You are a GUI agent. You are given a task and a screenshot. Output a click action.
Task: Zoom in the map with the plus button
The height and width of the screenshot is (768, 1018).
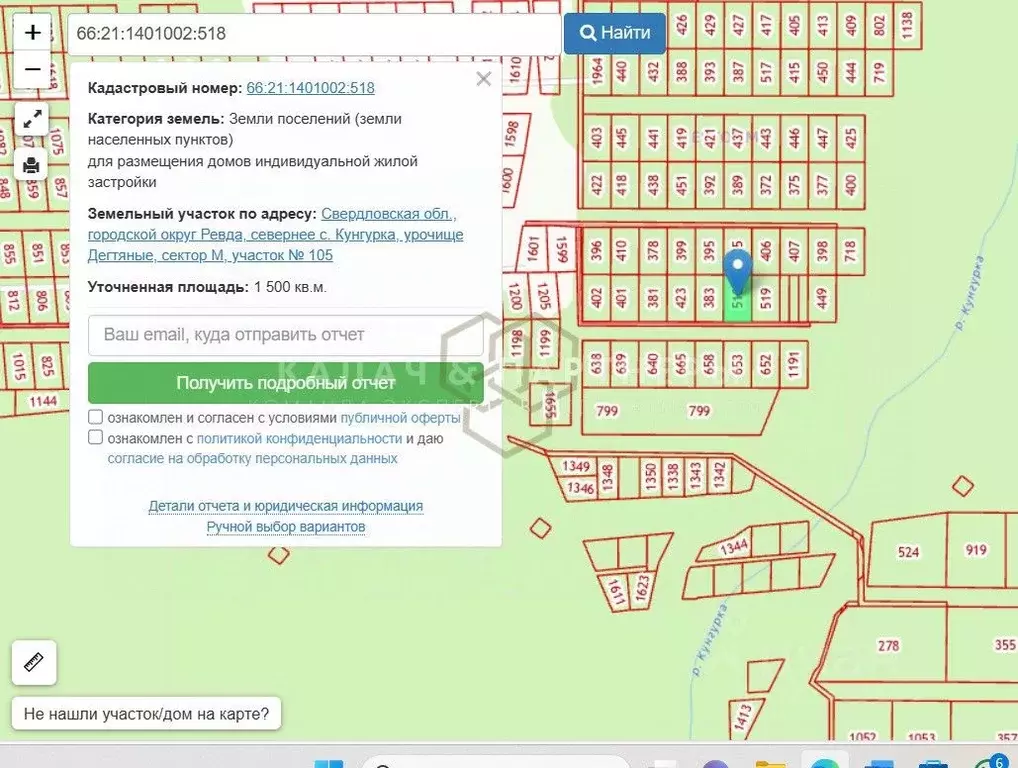pyautogui.click(x=33, y=32)
